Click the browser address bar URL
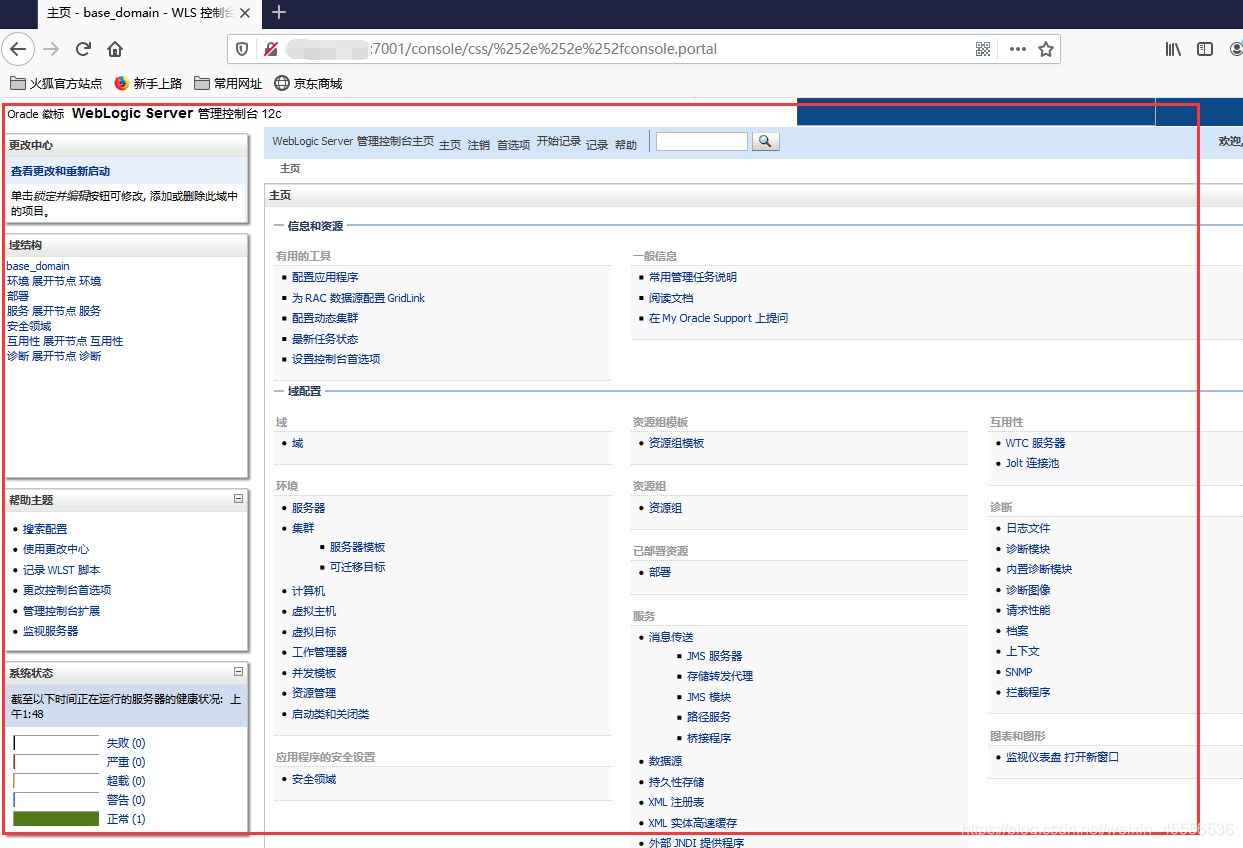Viewport: 1243px width, 848px height. point(544,49)
